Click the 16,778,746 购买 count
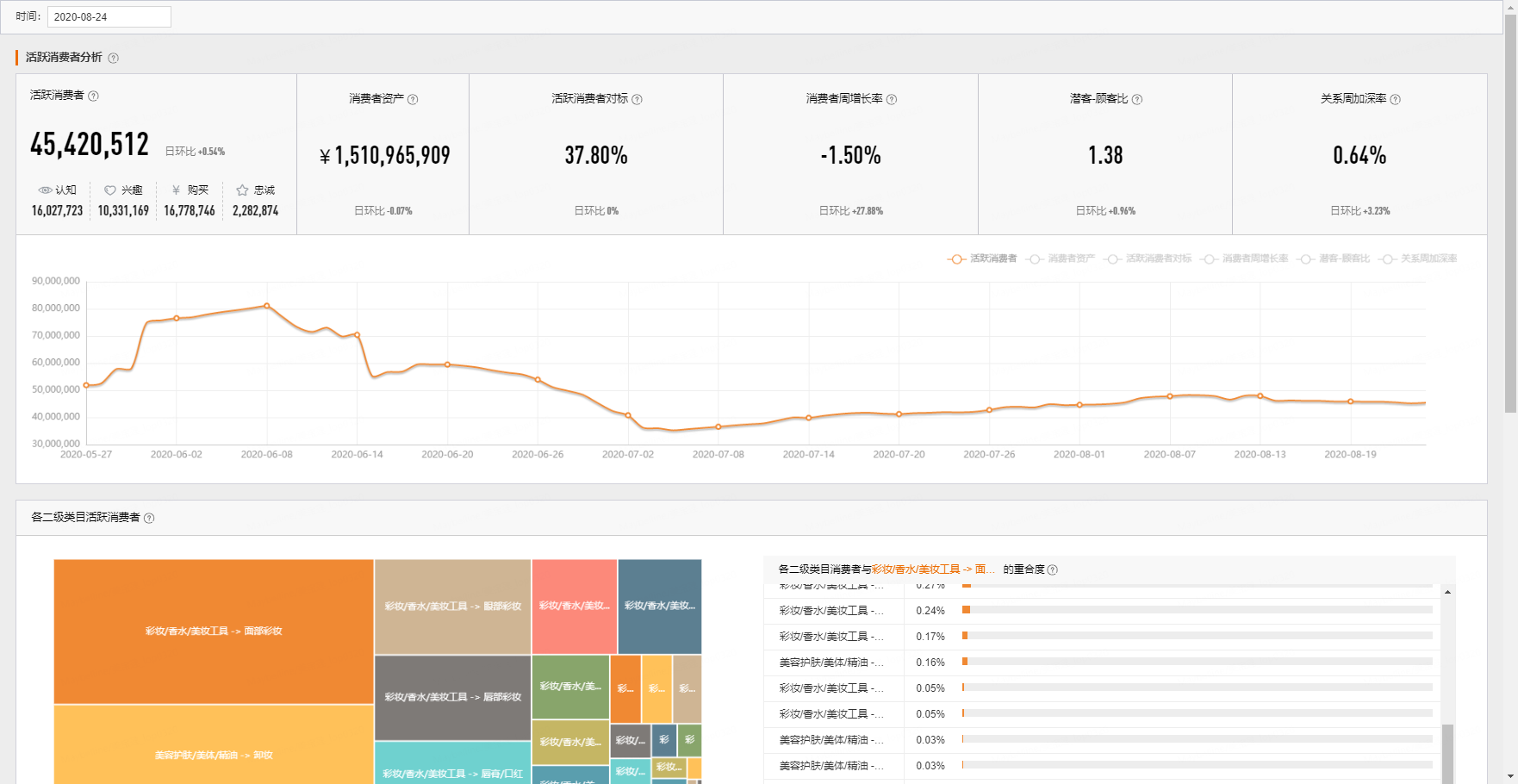This screenshot has width=1518, height=784. (190, 211)
